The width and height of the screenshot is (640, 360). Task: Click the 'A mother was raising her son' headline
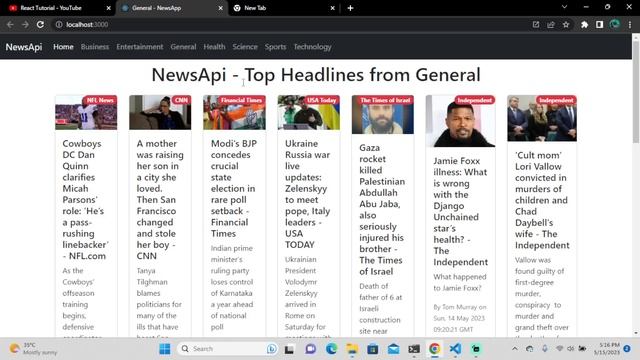click(x=160, y=200)
